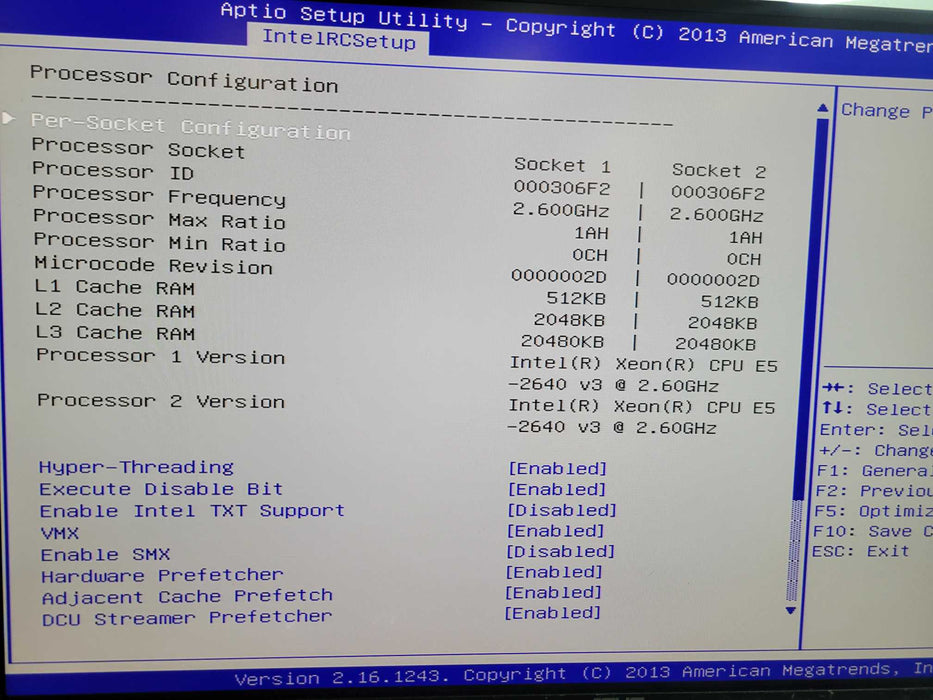Open the Enable SMX value list
Image resolution: width=933 pixels, height=700 pixels.
(560, 552)
